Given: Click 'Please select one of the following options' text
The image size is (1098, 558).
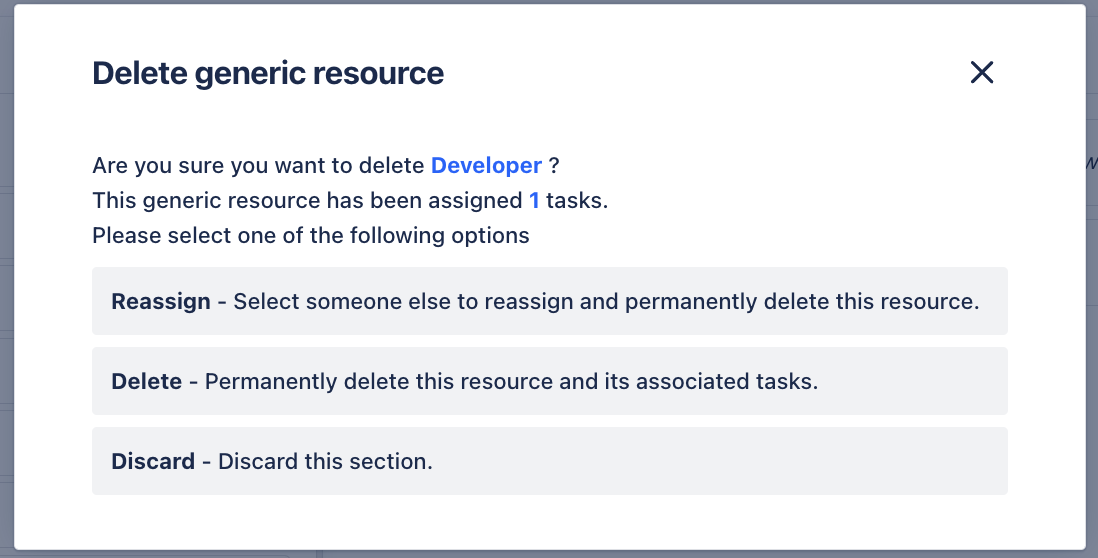Looking at the screenshot, I should [311, 235].
